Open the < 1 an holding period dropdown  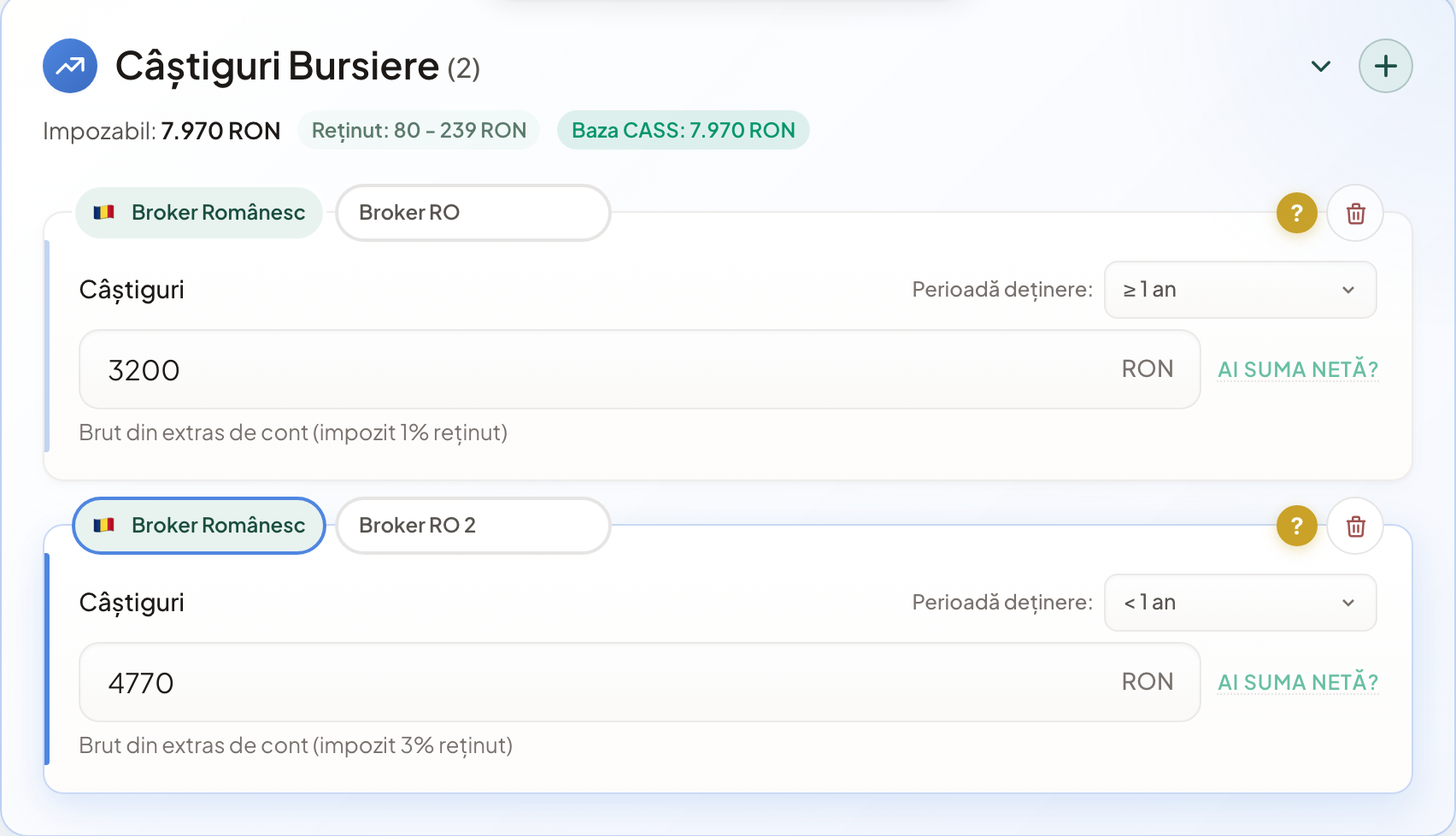(1239, 603)
